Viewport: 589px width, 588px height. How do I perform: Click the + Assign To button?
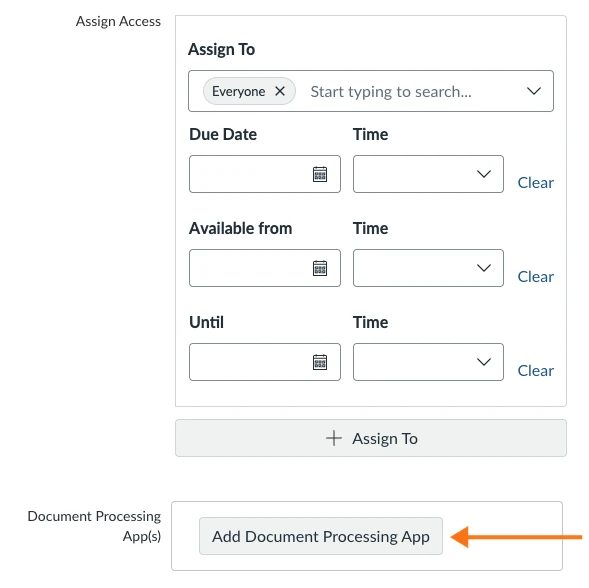[371, 438]
